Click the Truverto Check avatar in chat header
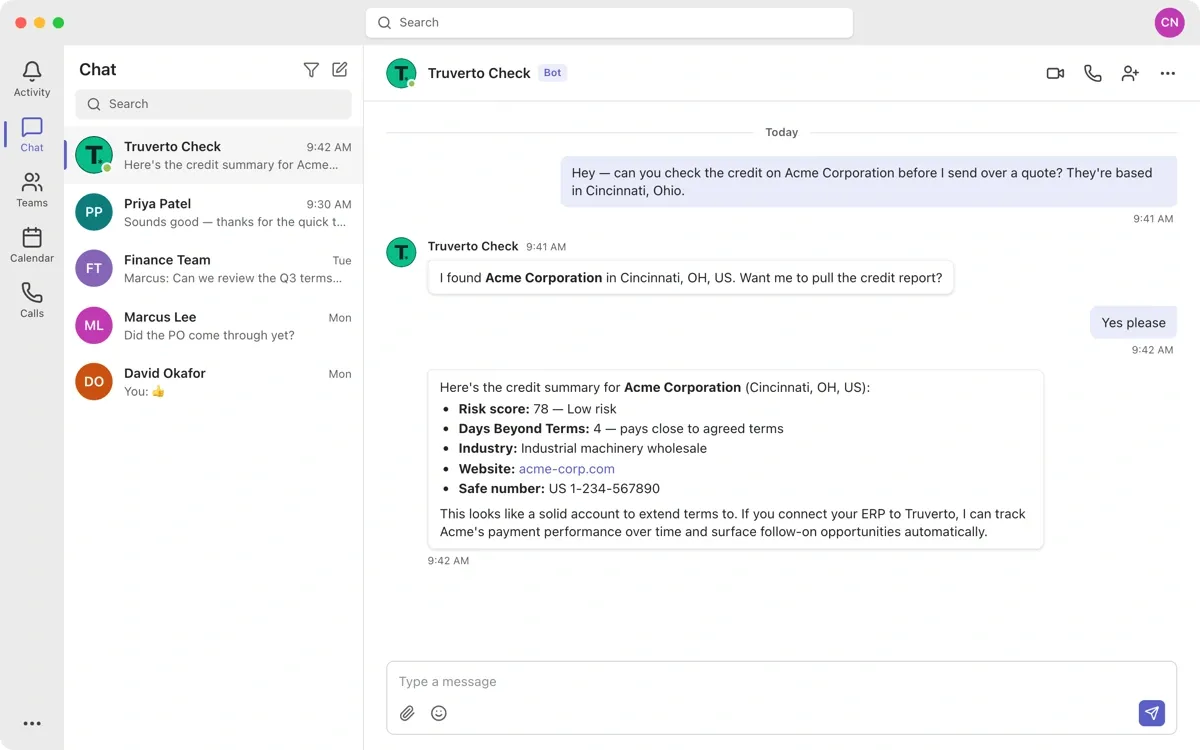The image size is (1200, 750). [401, 73]
